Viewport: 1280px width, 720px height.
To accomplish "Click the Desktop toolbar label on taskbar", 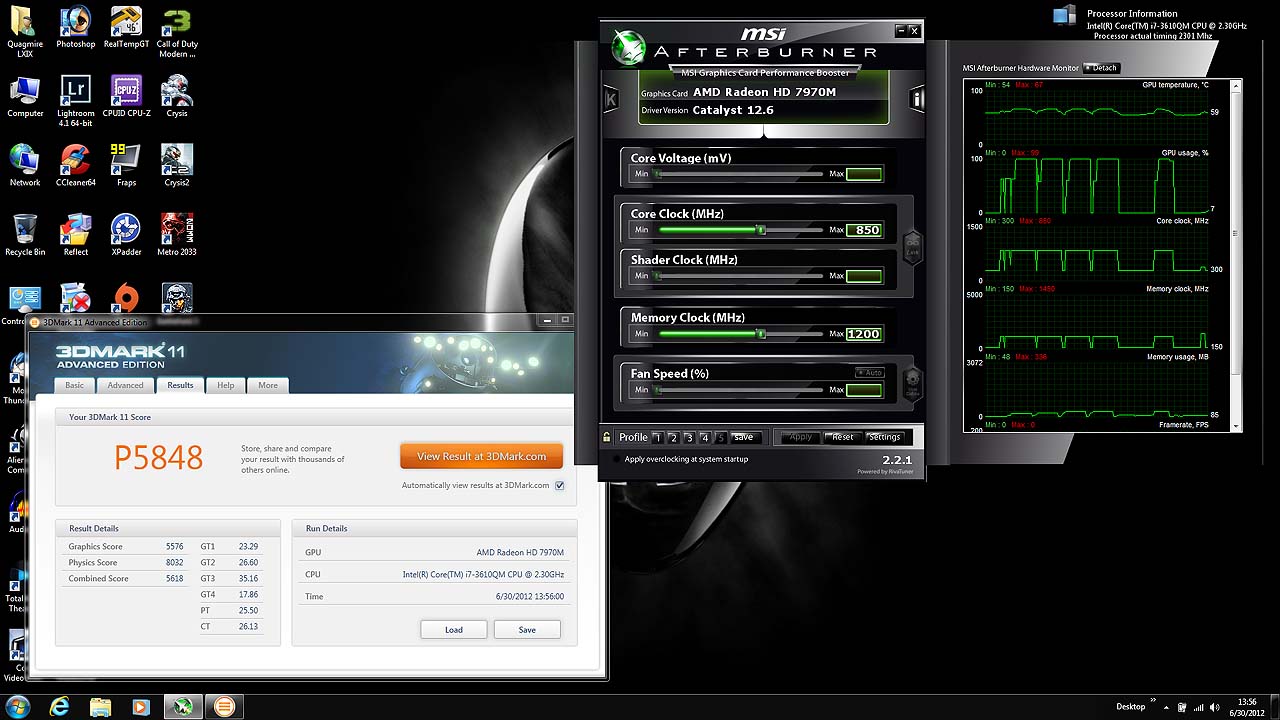I will pyautogui.click(x=1131, y=707).
